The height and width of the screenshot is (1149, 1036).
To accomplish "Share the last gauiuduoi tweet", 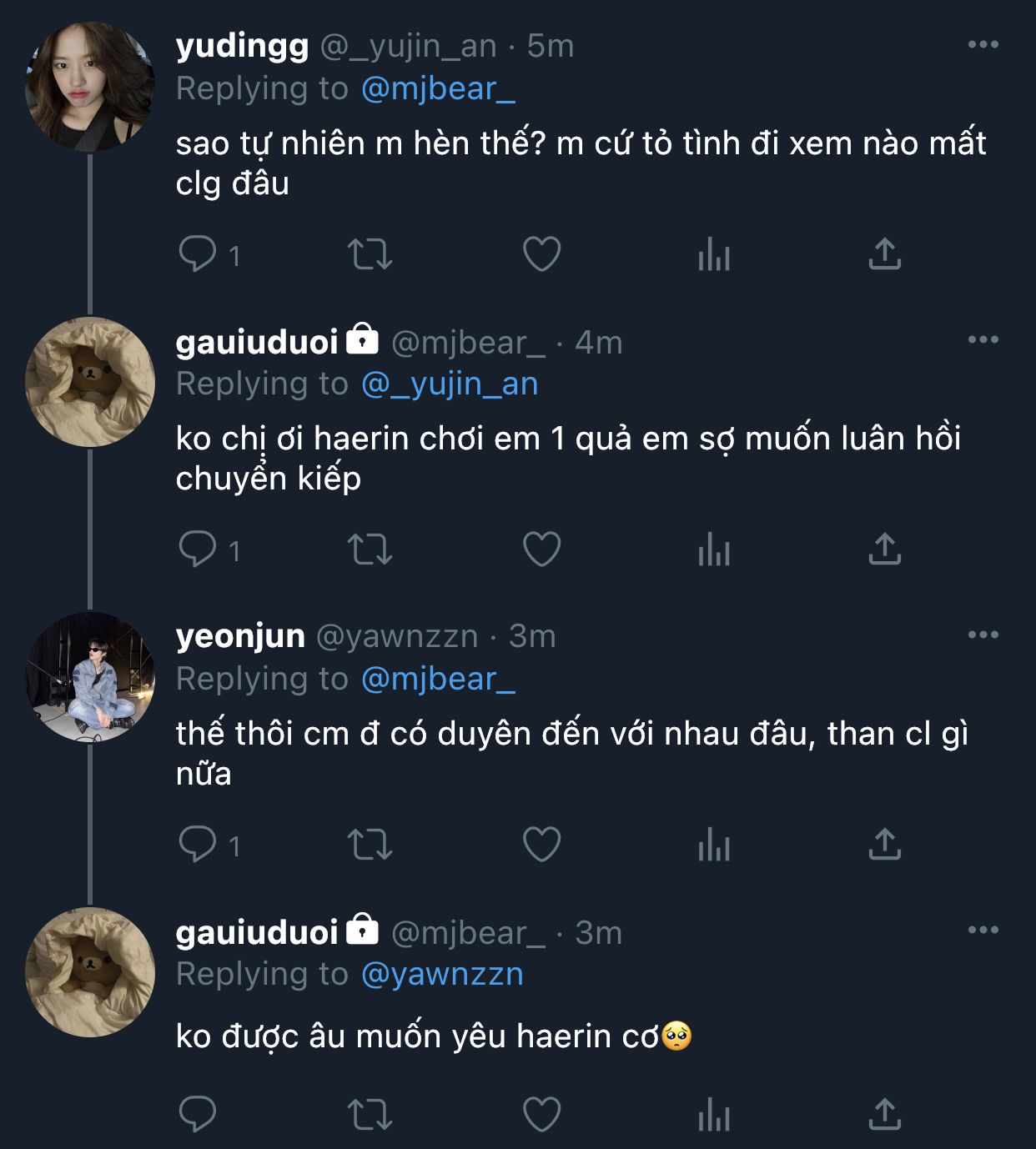I will point(884,1114).
